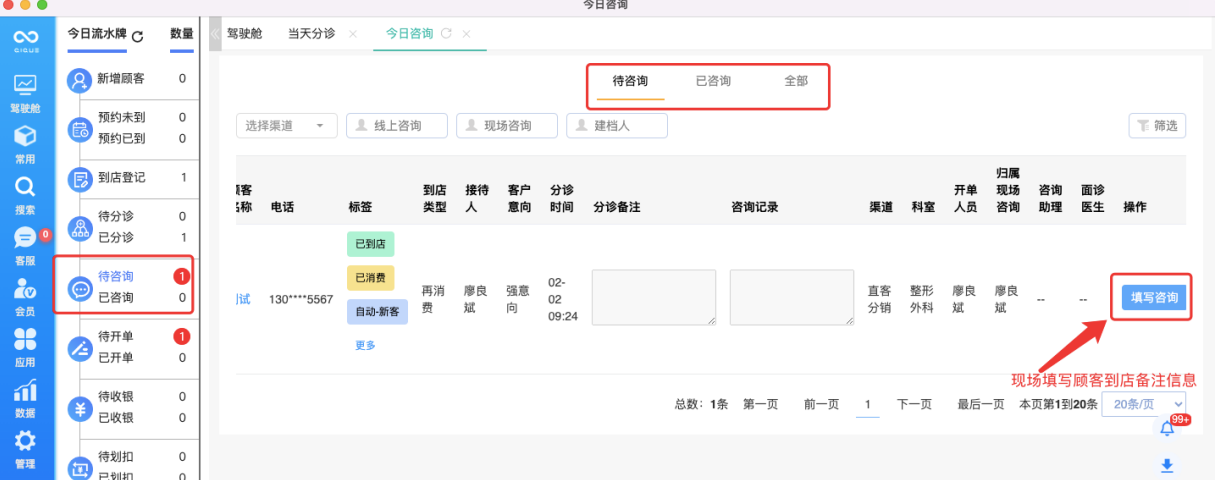Open the 管理 gear icon

pyautogui.click(x=25, y=441)
